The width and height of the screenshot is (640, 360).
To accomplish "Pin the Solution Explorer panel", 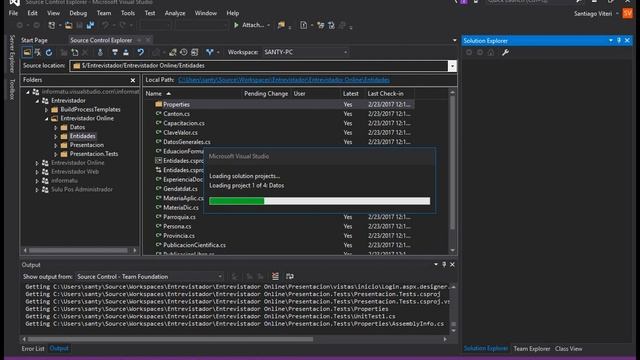I will pos(619,40).
